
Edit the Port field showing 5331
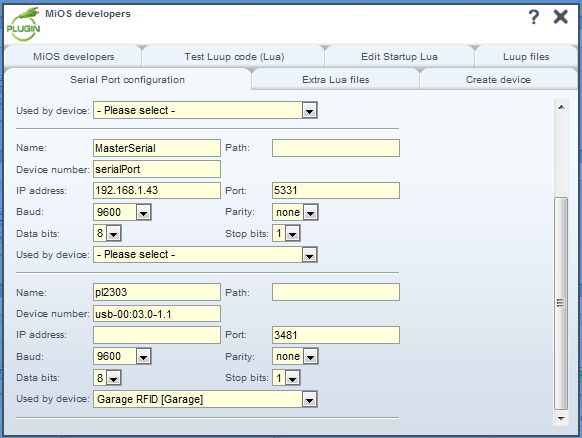tap(336, 190)
